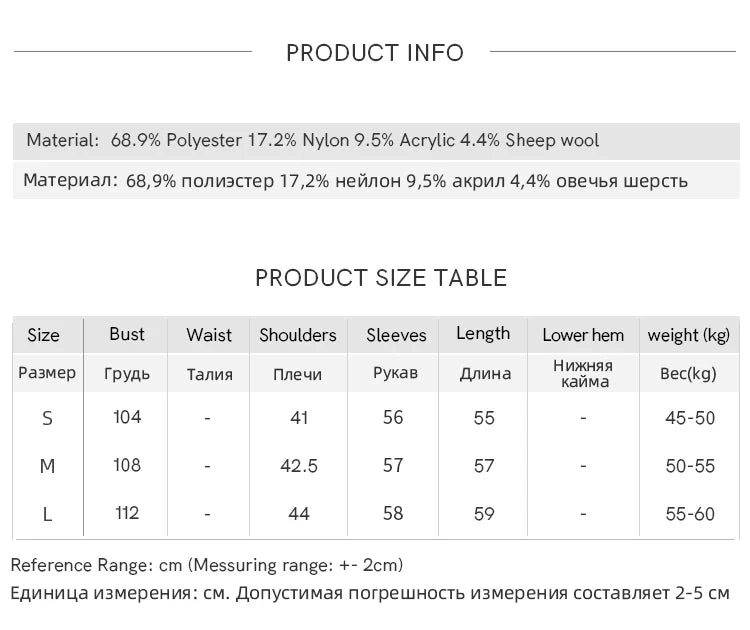Click the Lower hem column header

(583, 335)
